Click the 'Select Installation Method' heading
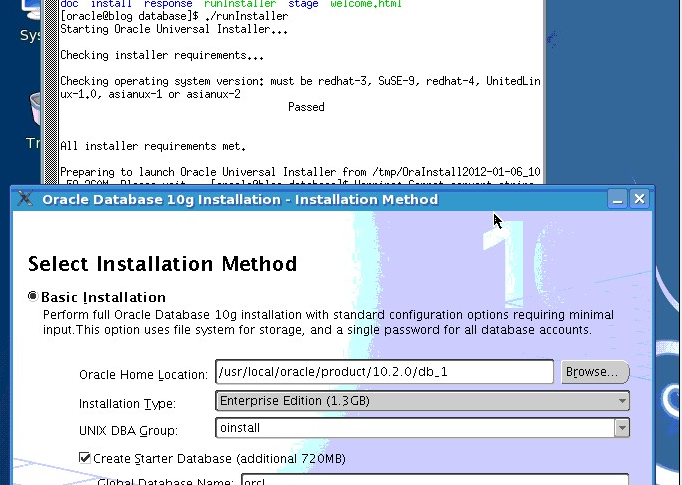 163,264
